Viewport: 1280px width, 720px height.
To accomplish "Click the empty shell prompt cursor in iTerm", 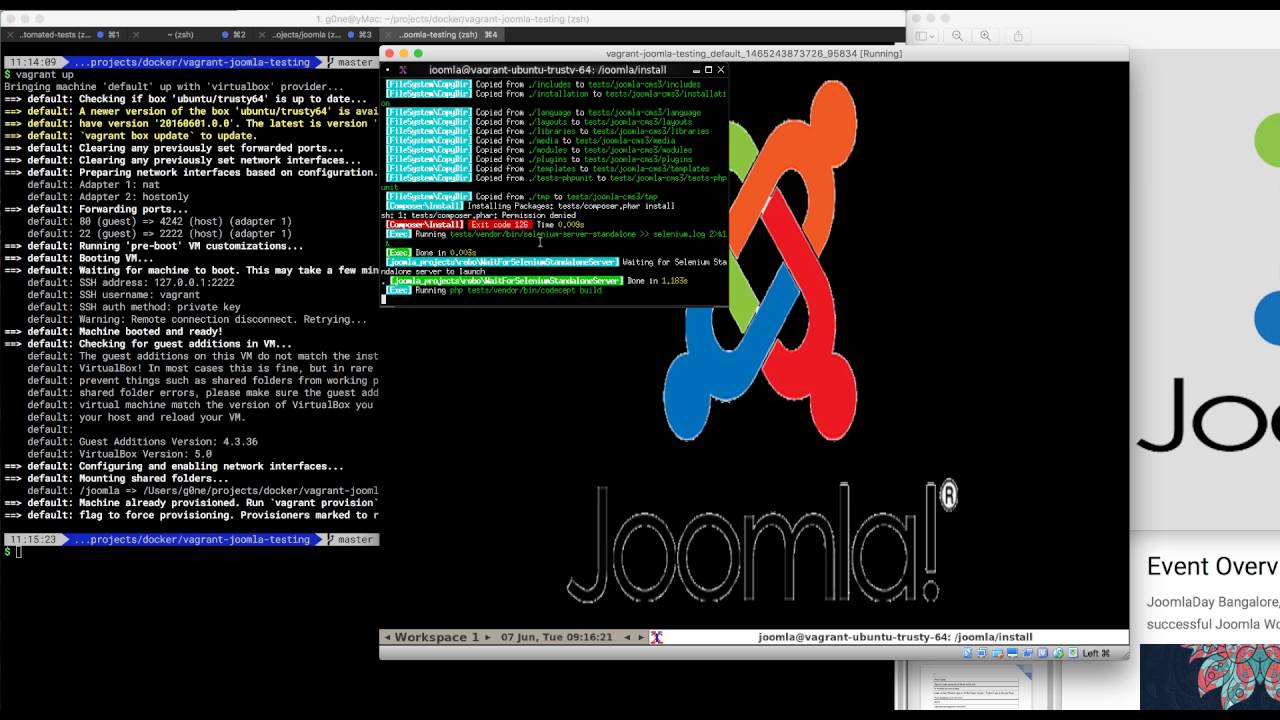I will (x=18, y=552).
